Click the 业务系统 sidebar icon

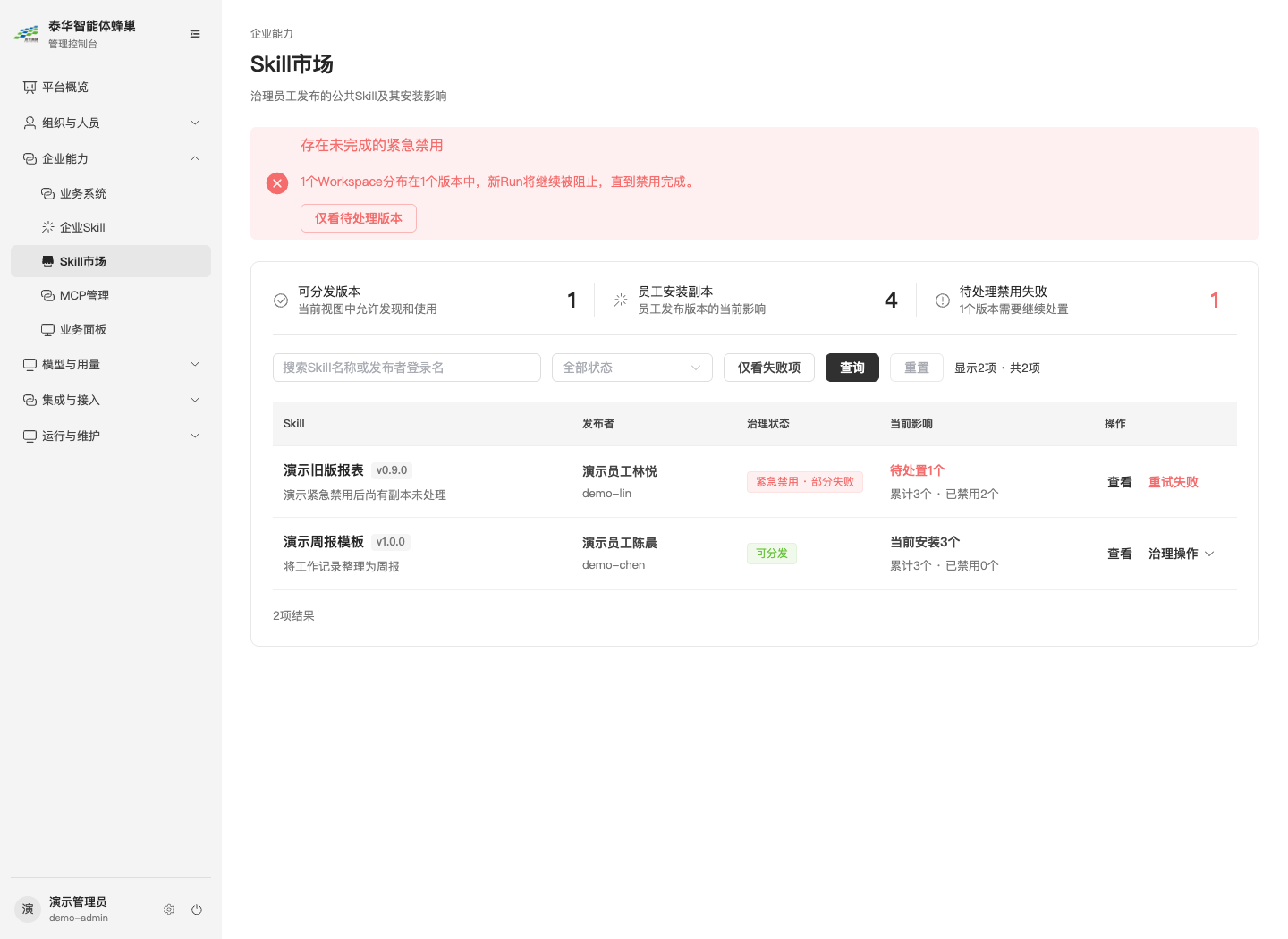(47, 193)
